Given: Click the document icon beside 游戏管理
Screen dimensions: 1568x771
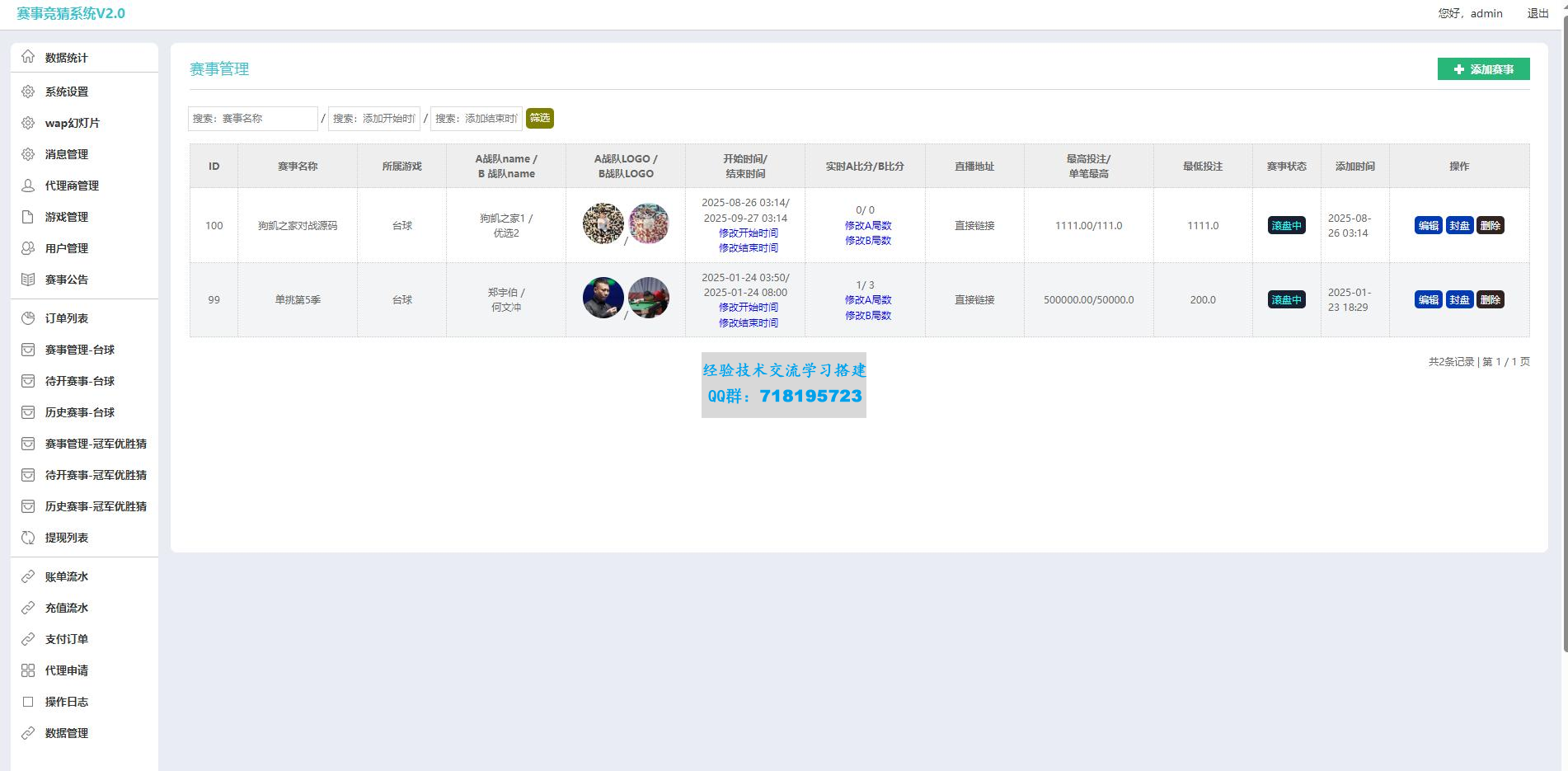Looking at the screenshot, I should 28,217.
